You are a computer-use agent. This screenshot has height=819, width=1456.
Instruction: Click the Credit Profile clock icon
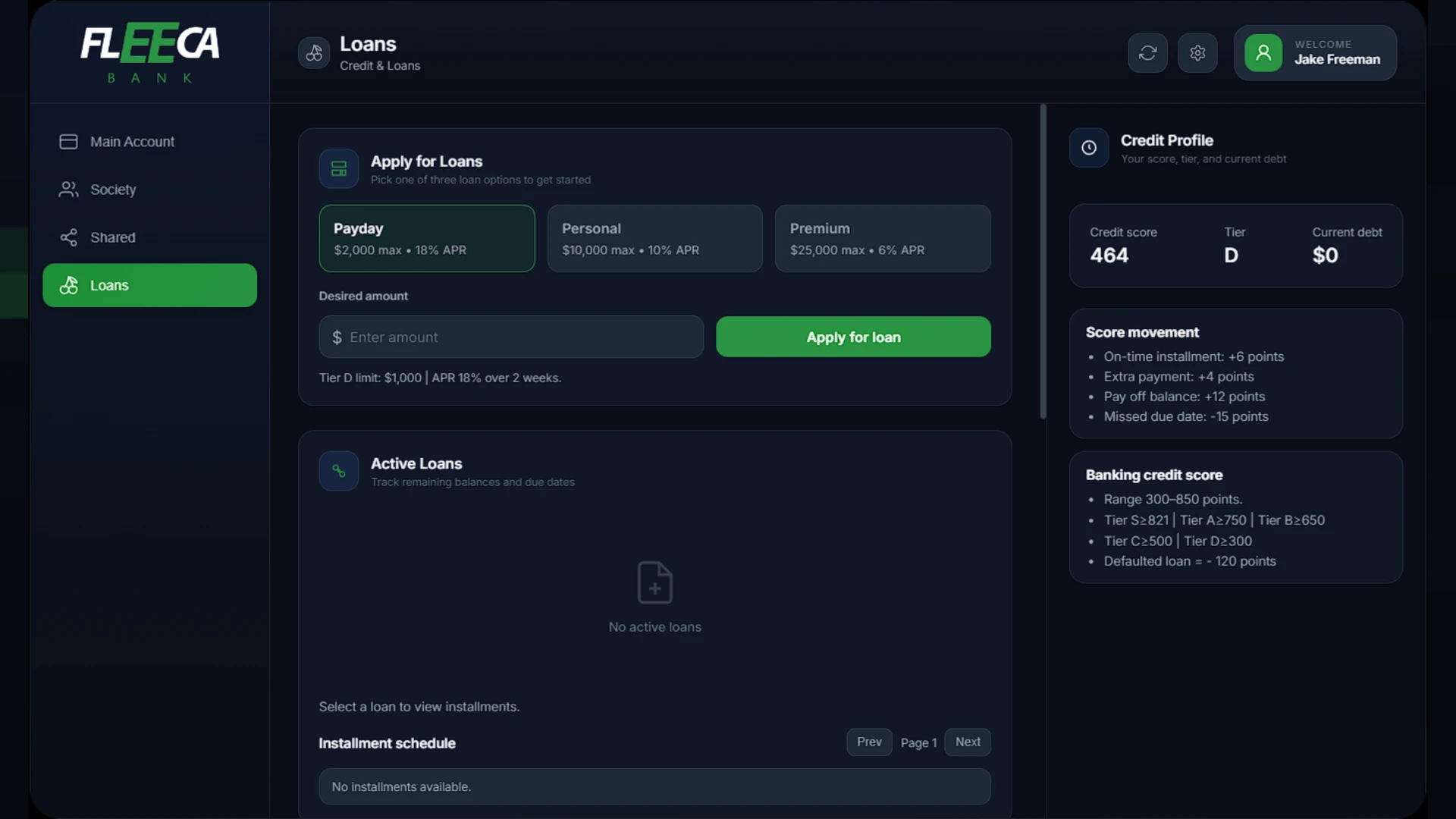pos(1089,148)
